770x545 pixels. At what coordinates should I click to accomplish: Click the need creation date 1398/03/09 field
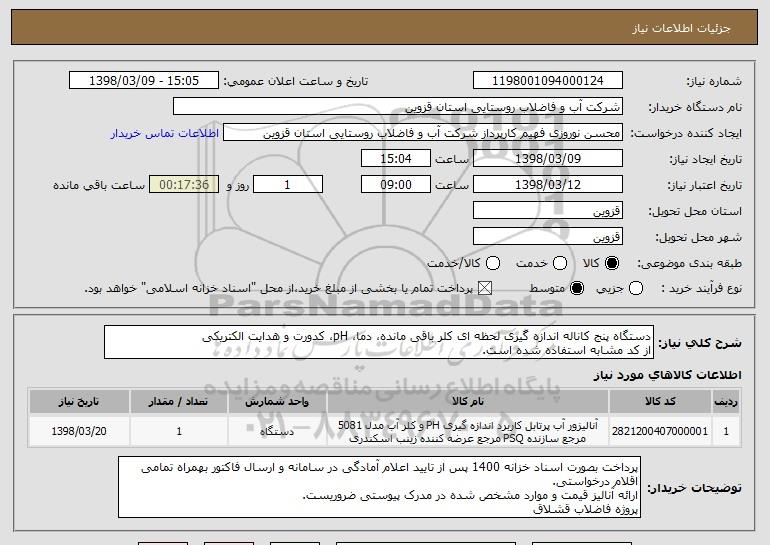click(548, 159)
